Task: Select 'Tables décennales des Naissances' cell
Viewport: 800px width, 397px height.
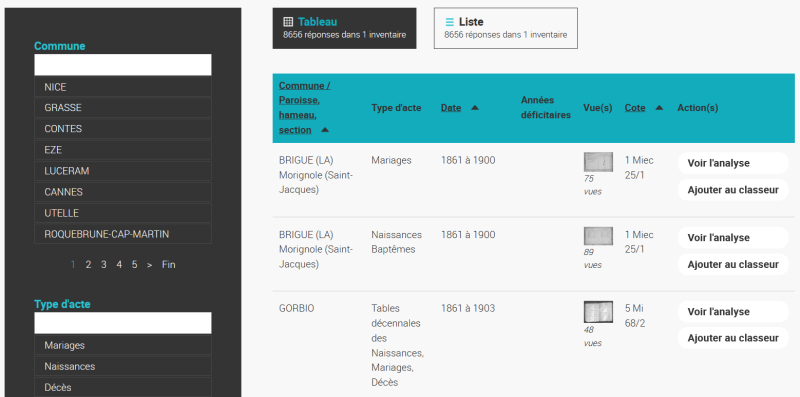Action: 397,345
